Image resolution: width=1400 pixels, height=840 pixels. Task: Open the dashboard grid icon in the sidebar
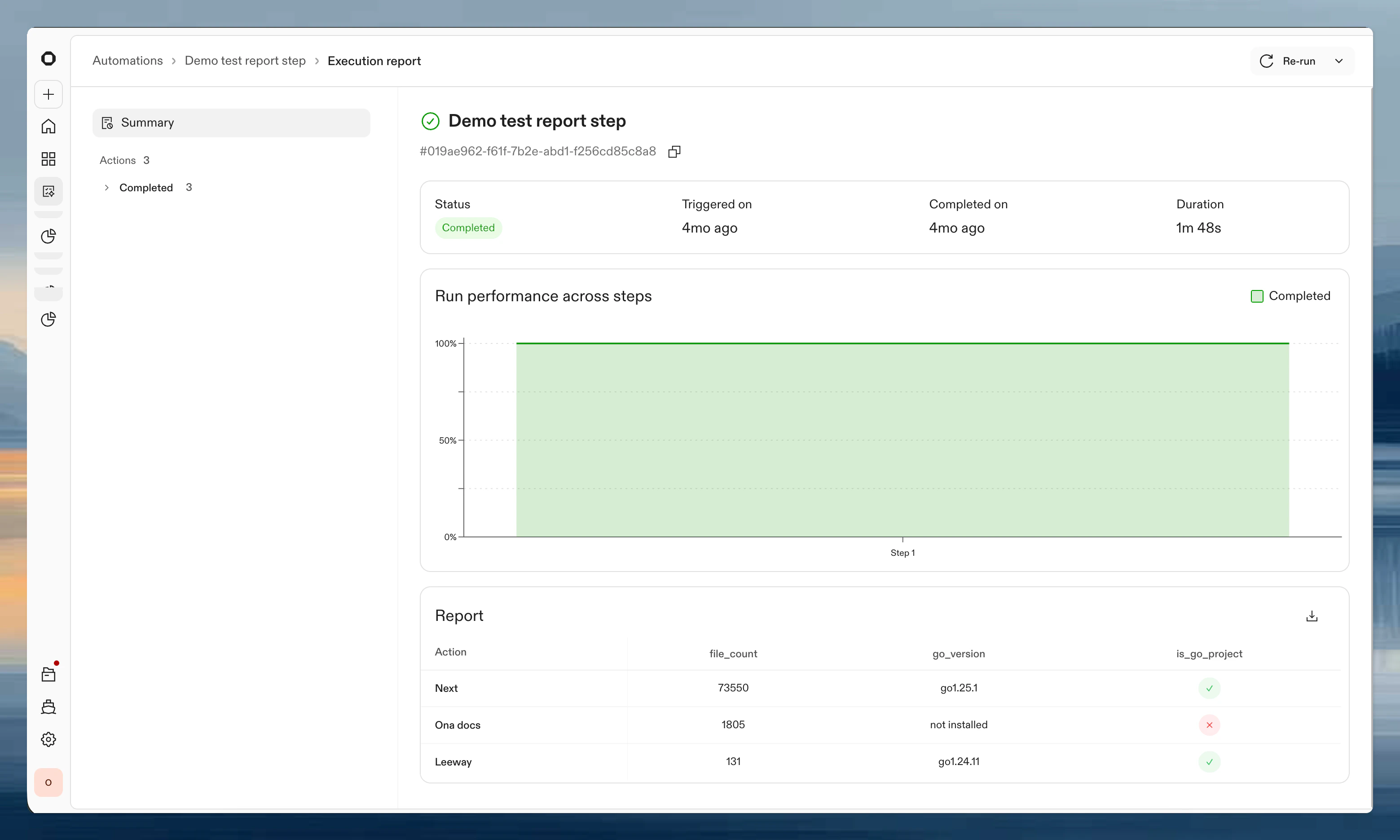(48, 159)
